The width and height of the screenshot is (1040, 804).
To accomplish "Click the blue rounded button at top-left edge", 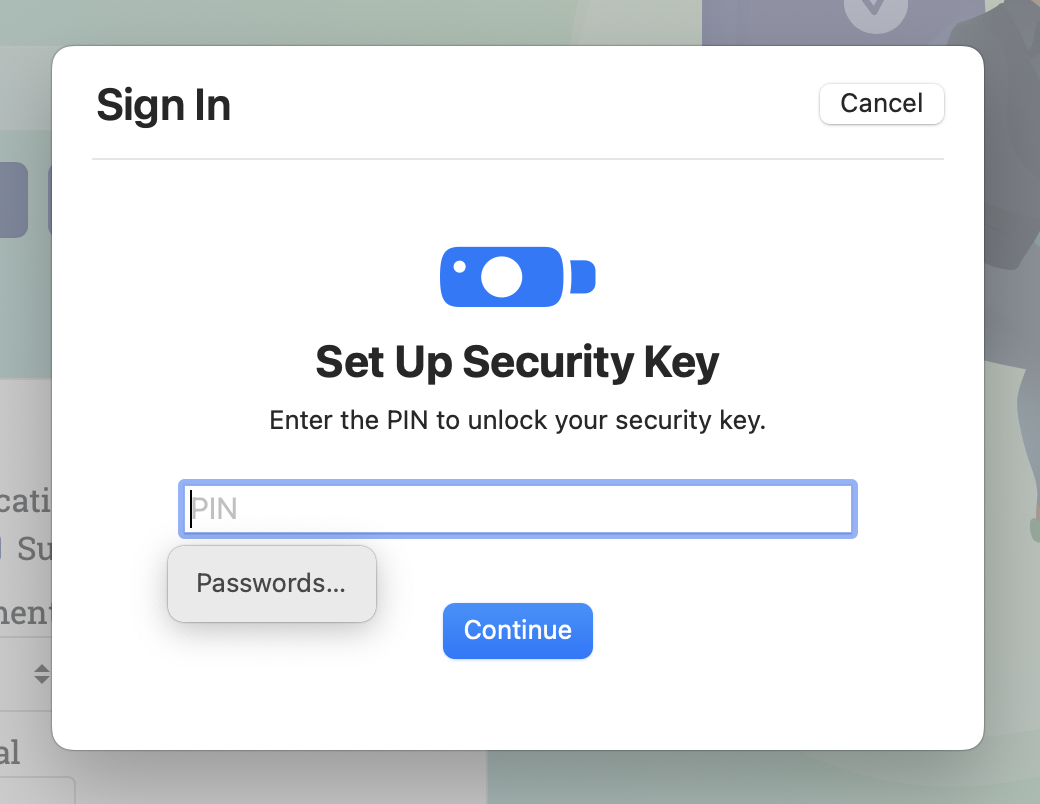I will coord(14,200).
